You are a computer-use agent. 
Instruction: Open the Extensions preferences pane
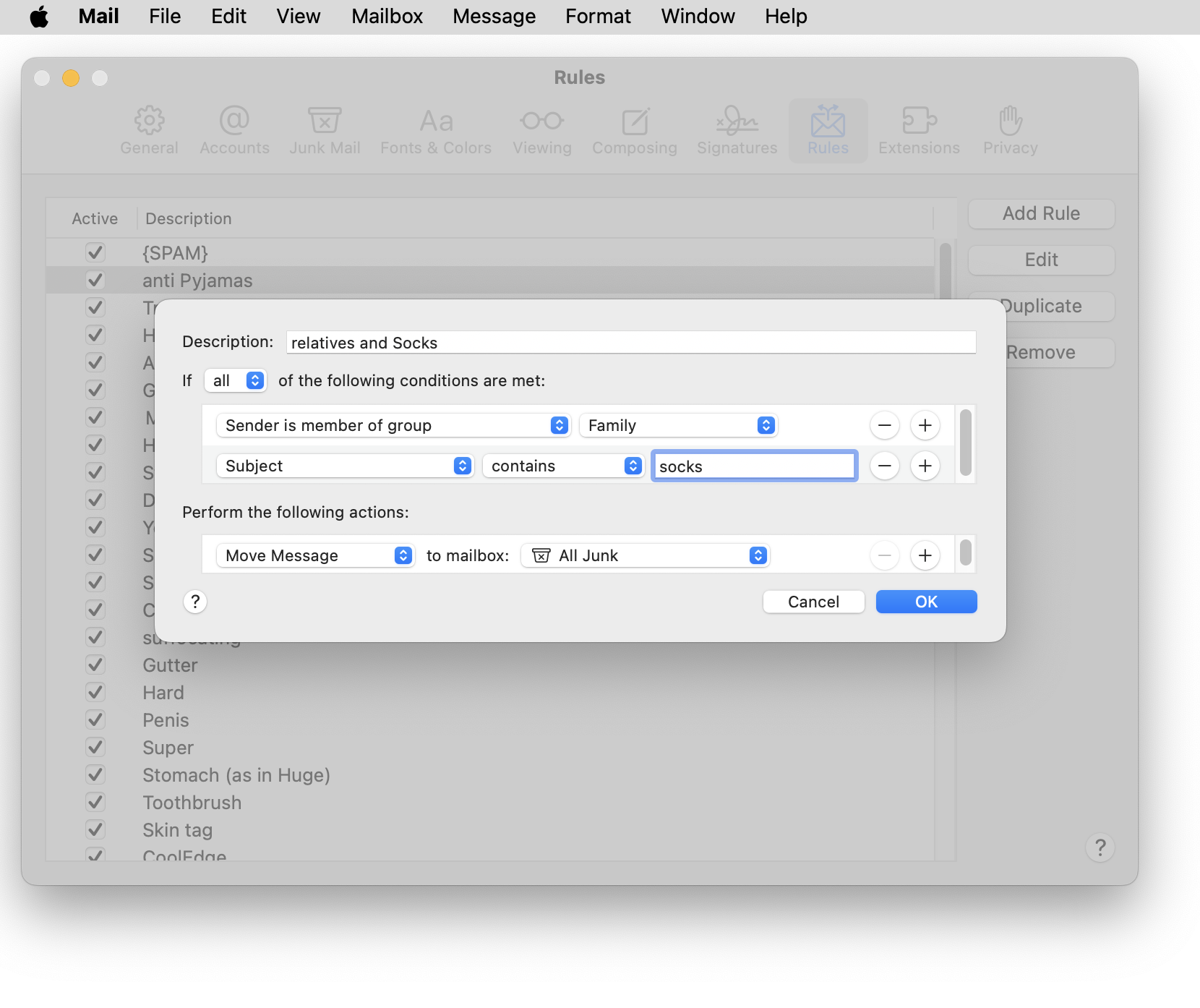point(919,131)
